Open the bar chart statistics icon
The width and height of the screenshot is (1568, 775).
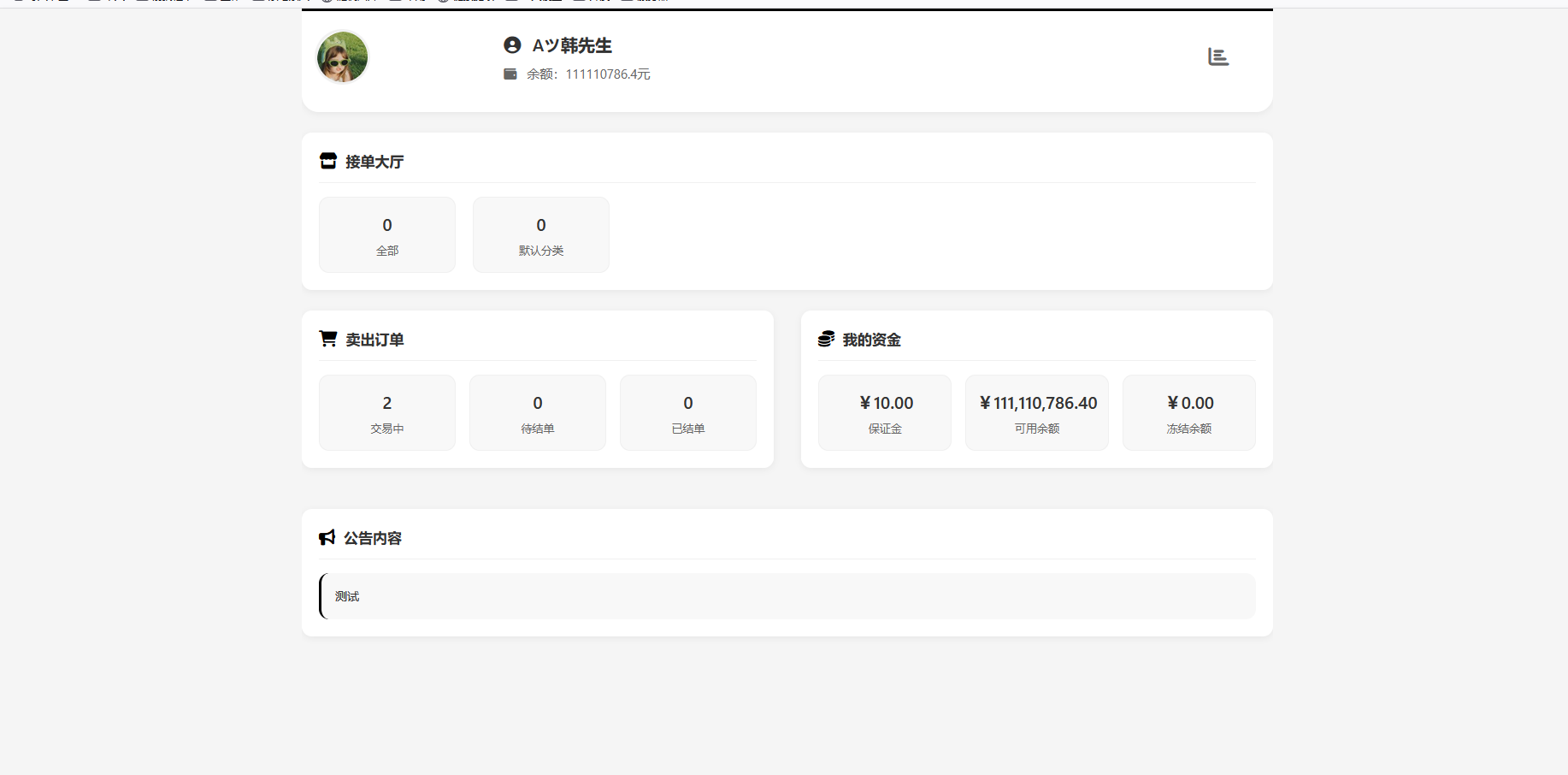point(1218,57)
